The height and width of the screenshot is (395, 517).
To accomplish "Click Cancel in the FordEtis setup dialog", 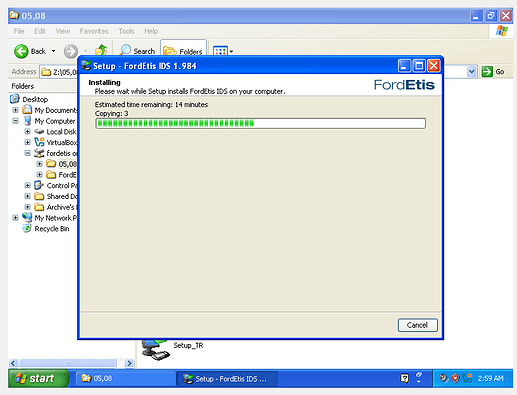I will pyautogui.click(x=417, y=325).
